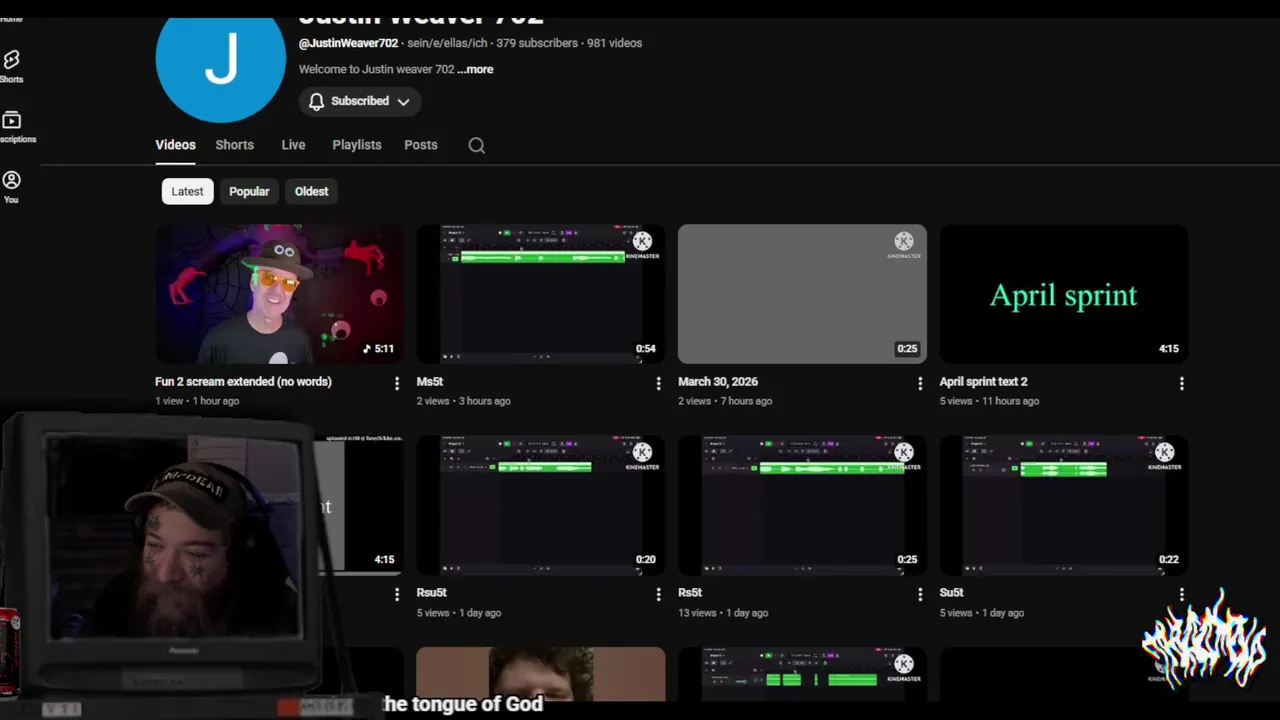The height and width of the screenshot is (720, 1280).
Task: Click the Rs5t video title
Action: 690,593
